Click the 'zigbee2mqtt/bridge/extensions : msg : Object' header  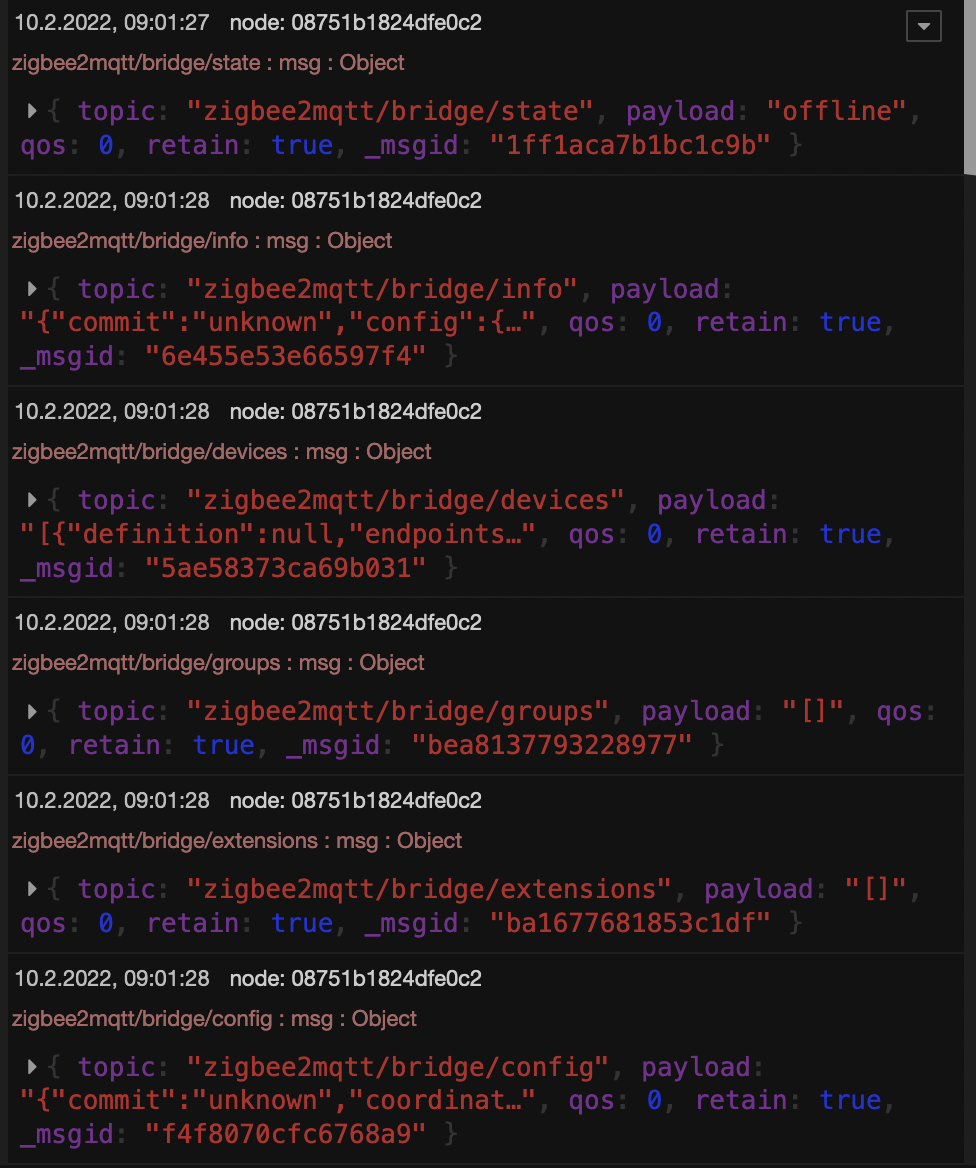[x=237, y=840]
